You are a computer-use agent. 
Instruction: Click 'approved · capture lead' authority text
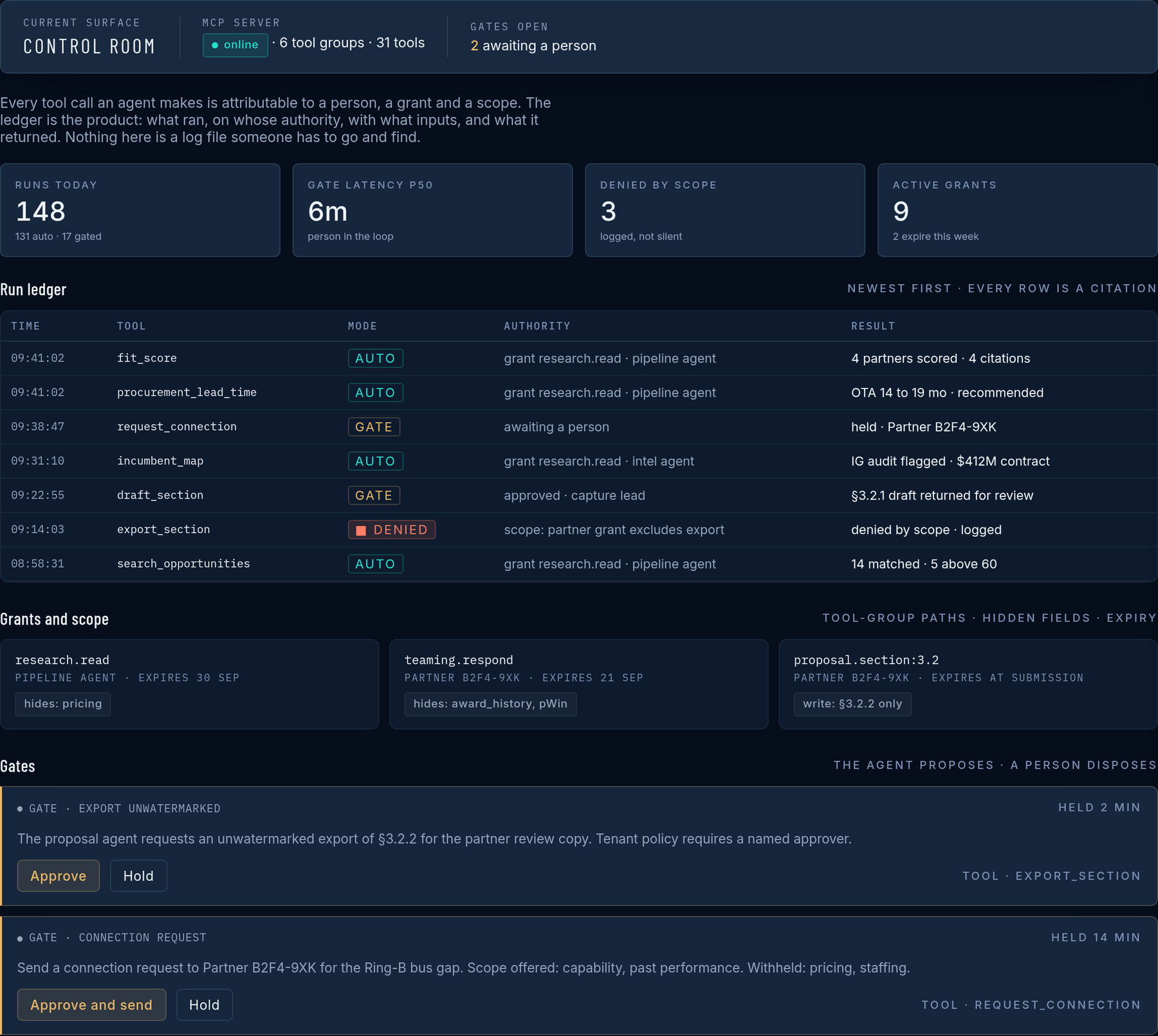tap(574, 495)
